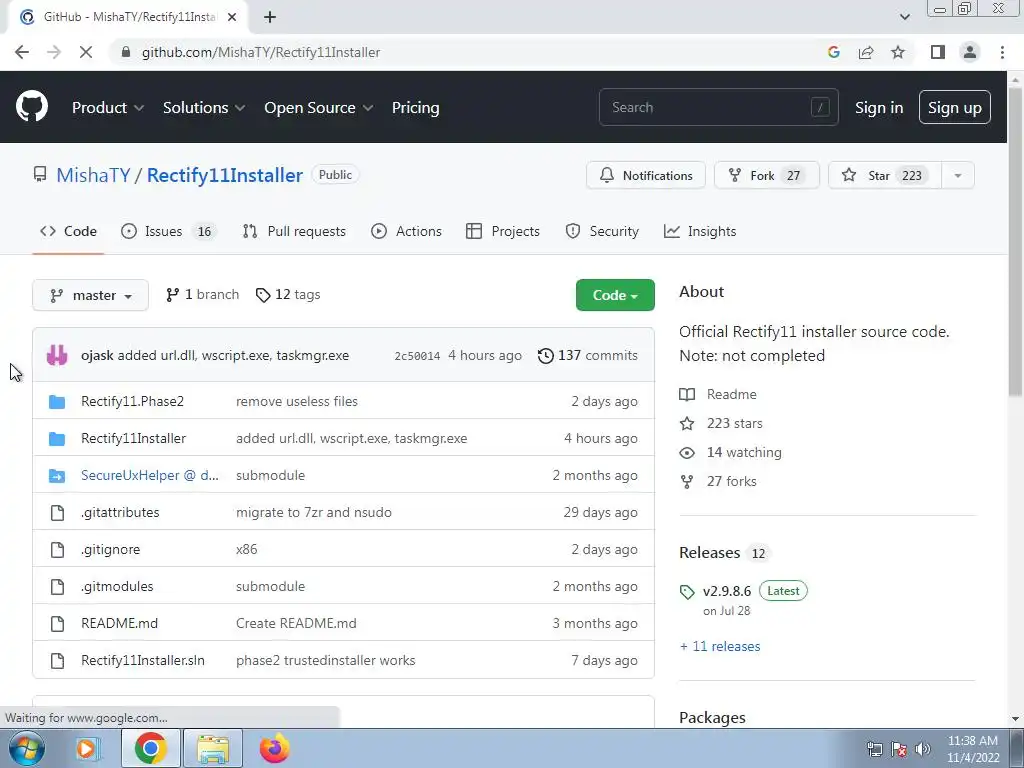Open the Insights tab

point(700,231)
